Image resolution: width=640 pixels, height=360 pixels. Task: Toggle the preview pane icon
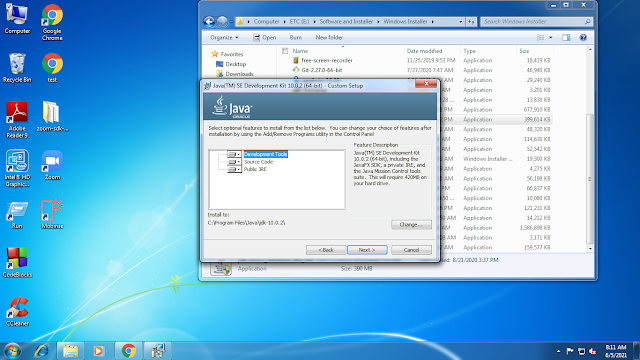click(566, 38)
